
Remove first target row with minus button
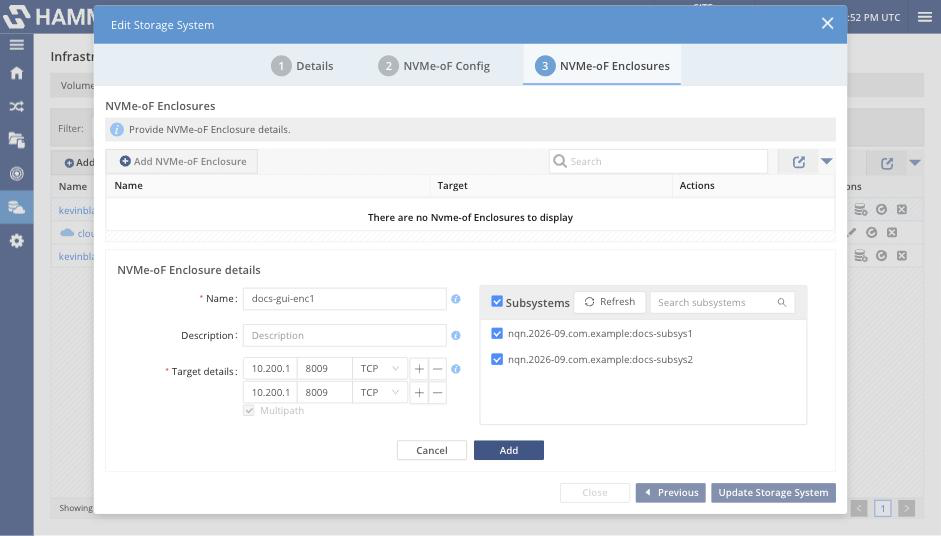coord(437,369)
